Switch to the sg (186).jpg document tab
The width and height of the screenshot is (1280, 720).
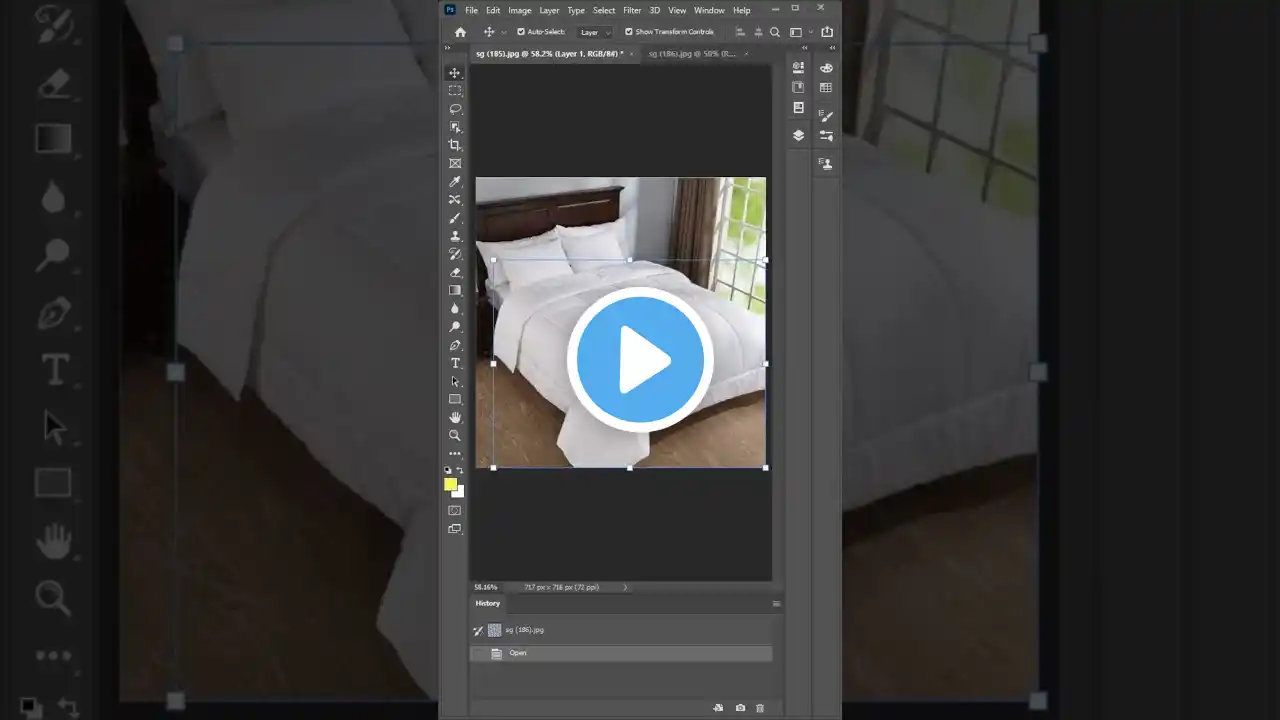(692, 54)
